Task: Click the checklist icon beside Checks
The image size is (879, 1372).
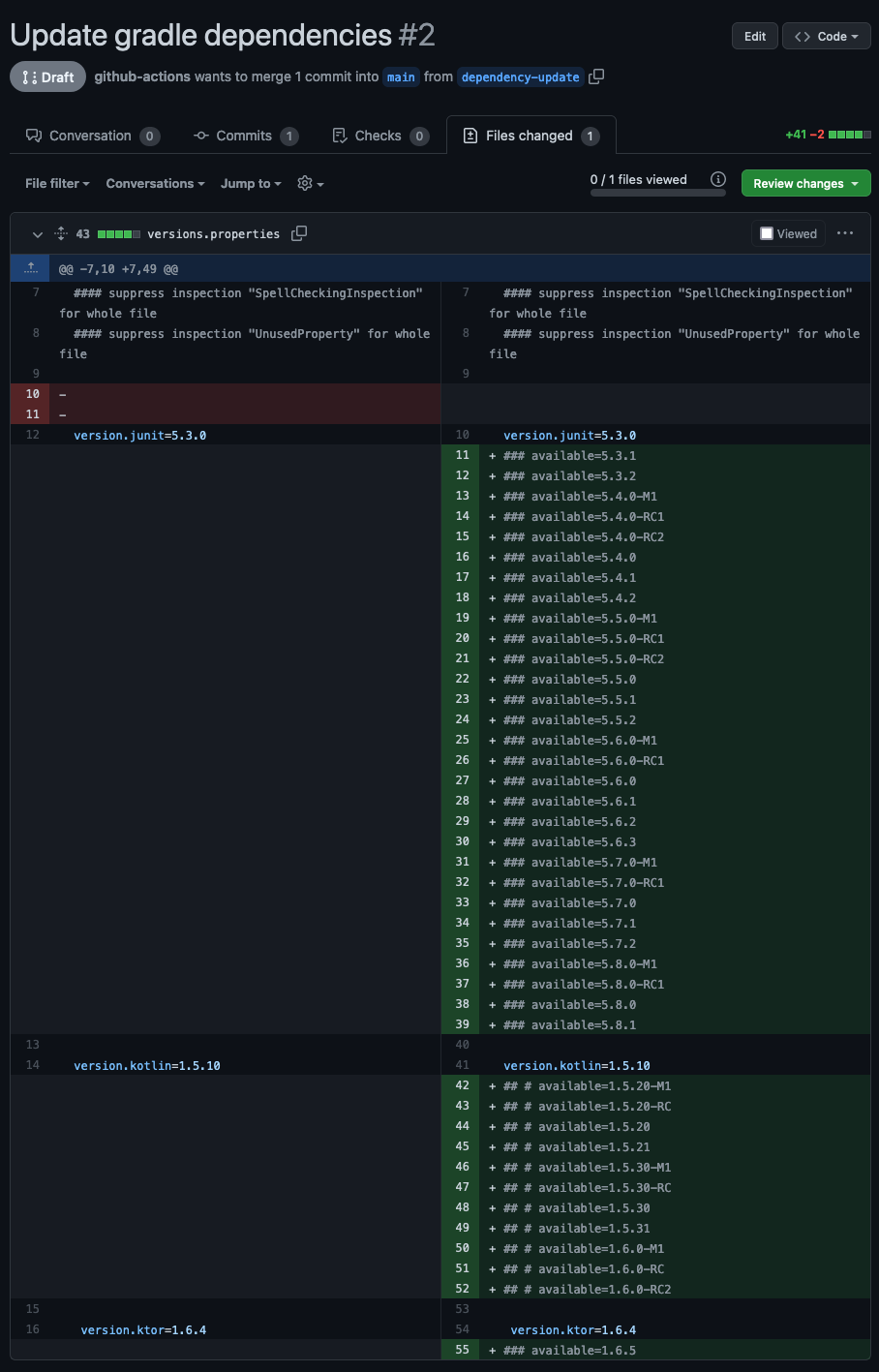Action: pyautogui.click(x=338, y=136)
